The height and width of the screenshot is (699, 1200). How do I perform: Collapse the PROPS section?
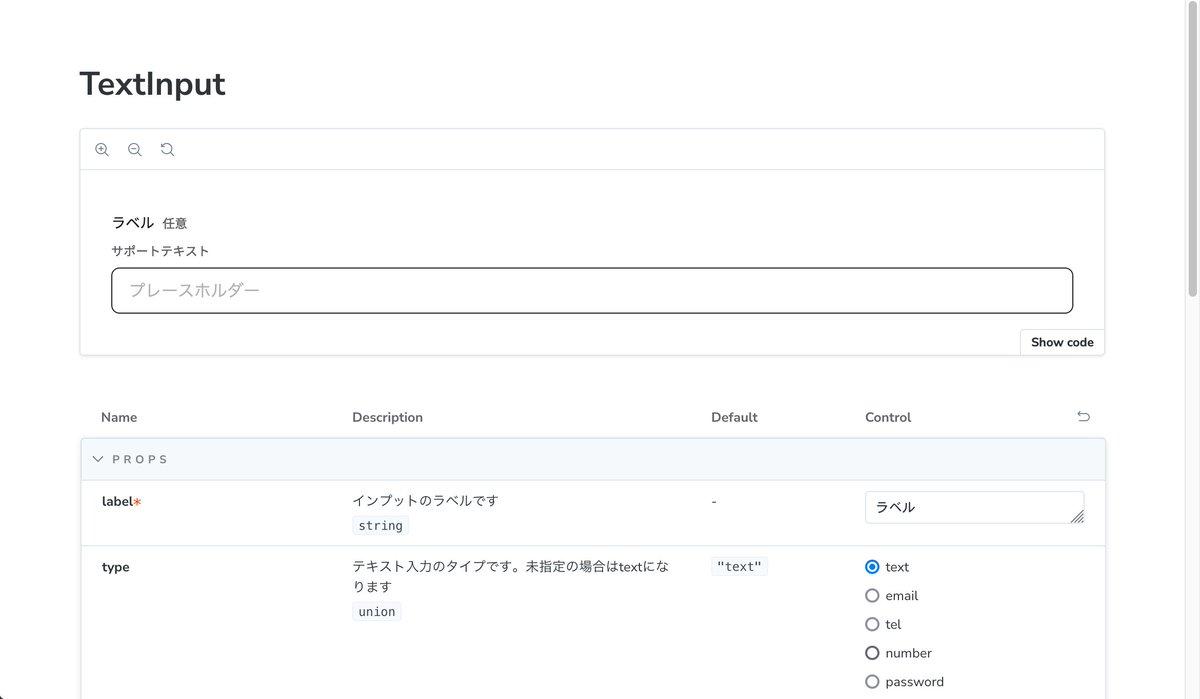98,458
